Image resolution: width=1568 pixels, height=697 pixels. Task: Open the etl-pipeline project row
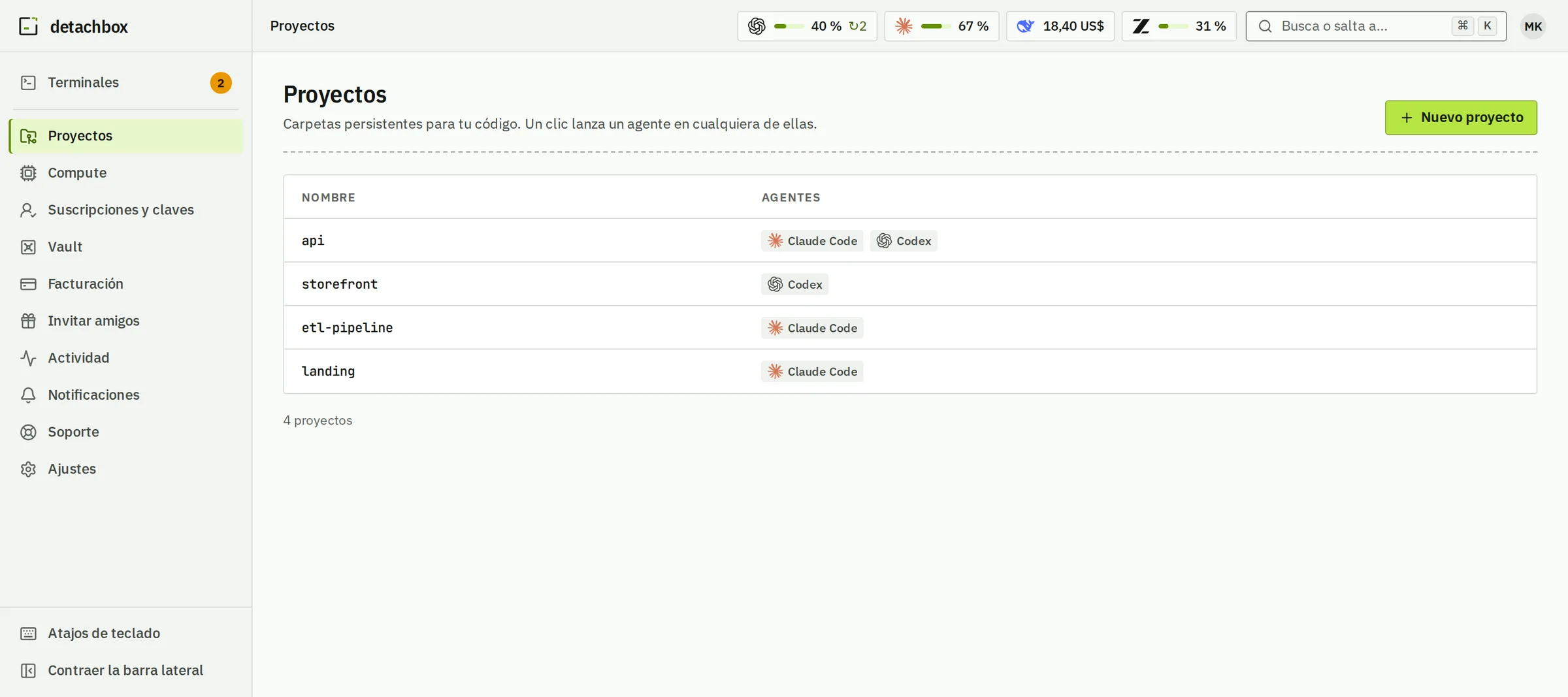pyautogui.click(x=910, y=328)
